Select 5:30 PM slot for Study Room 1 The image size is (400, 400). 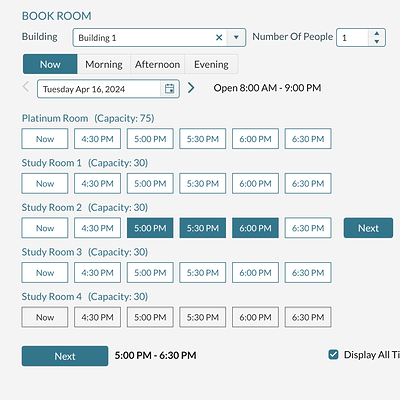[x=203, y=183]
